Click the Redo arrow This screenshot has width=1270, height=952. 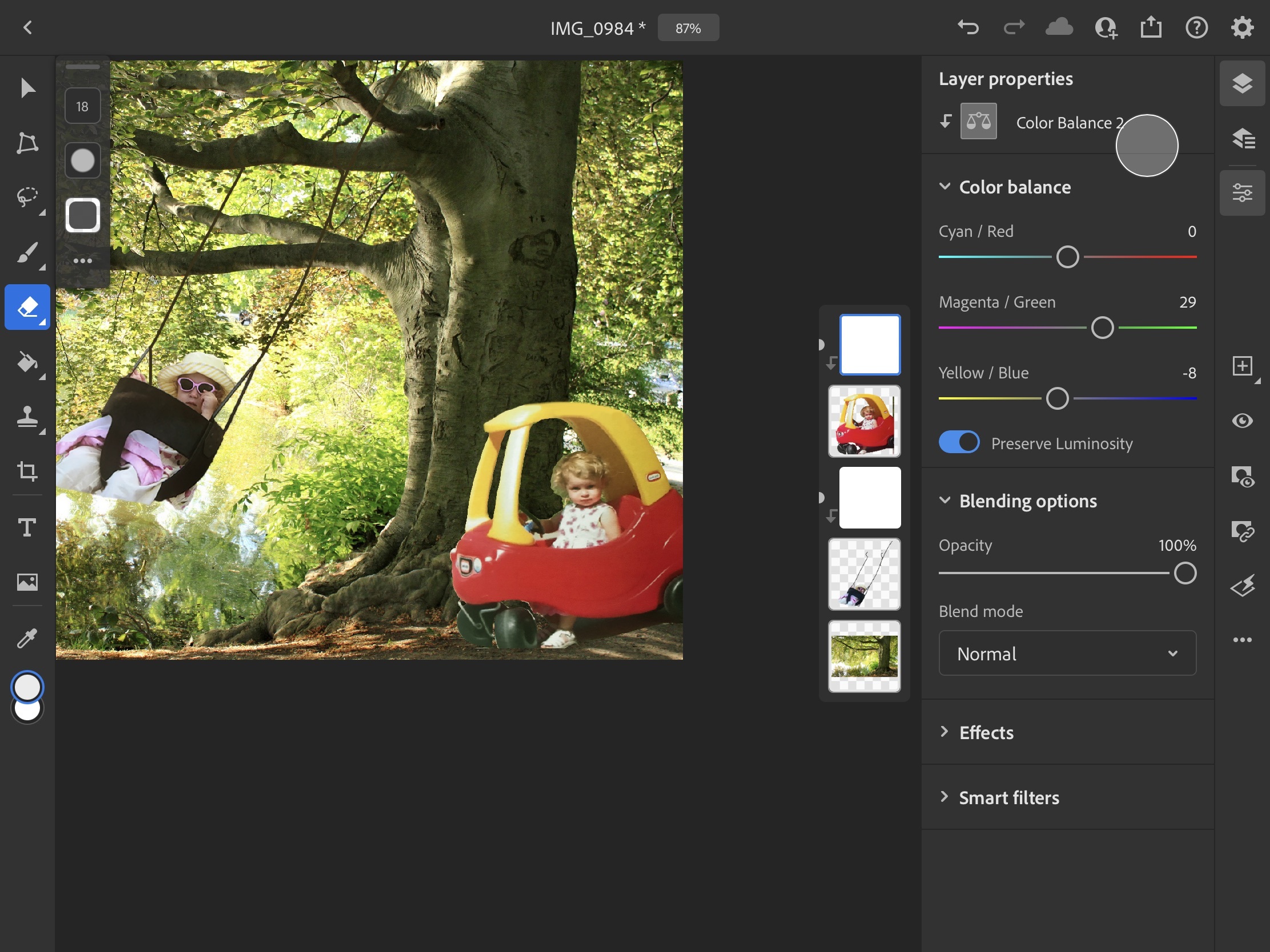[x=1014, y=27]
